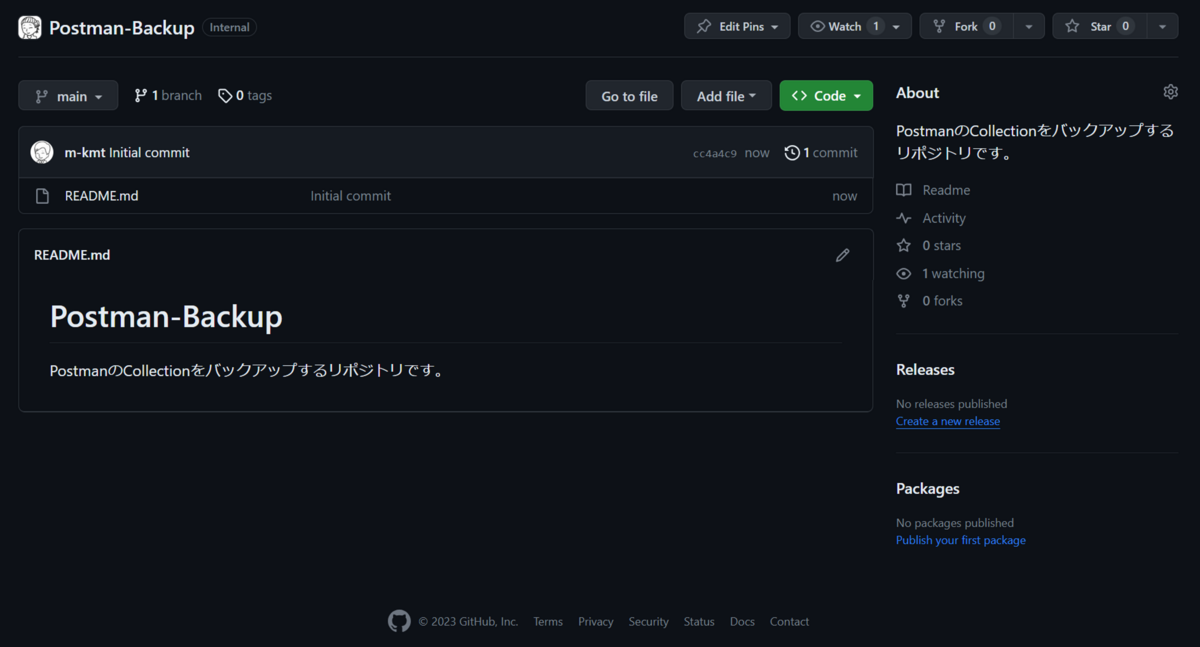
Task: Edit README with the pencil icon
Action: (x=843, y=255)
